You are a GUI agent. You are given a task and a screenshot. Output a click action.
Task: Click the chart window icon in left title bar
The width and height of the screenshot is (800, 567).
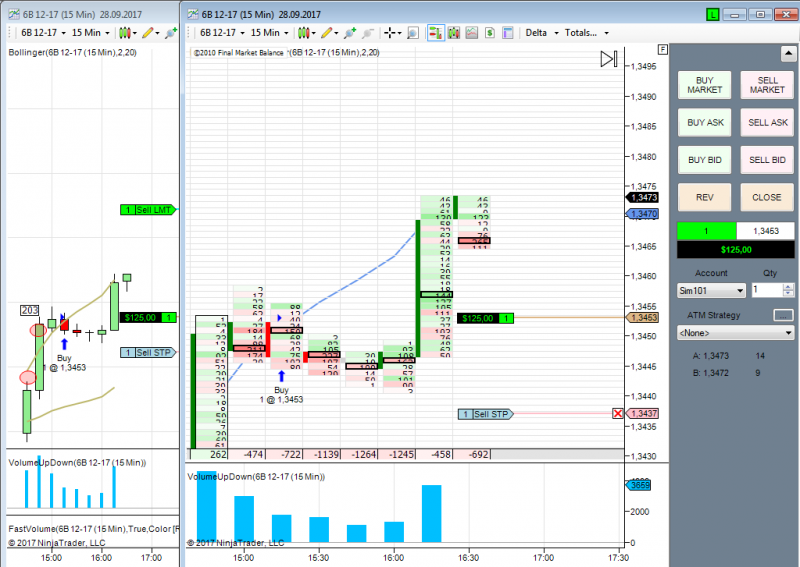14,14
